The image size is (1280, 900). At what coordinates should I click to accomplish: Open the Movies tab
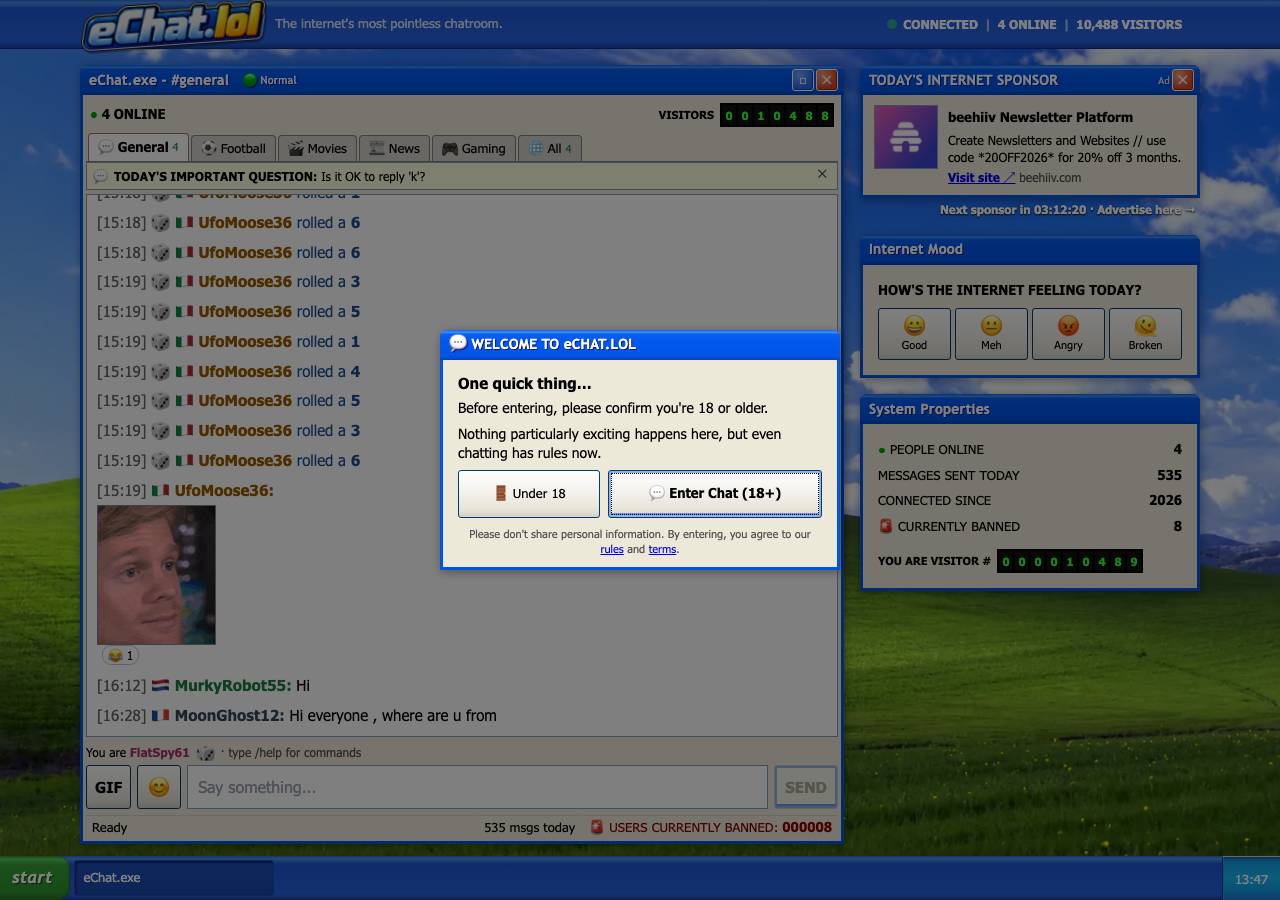(317, 148)
